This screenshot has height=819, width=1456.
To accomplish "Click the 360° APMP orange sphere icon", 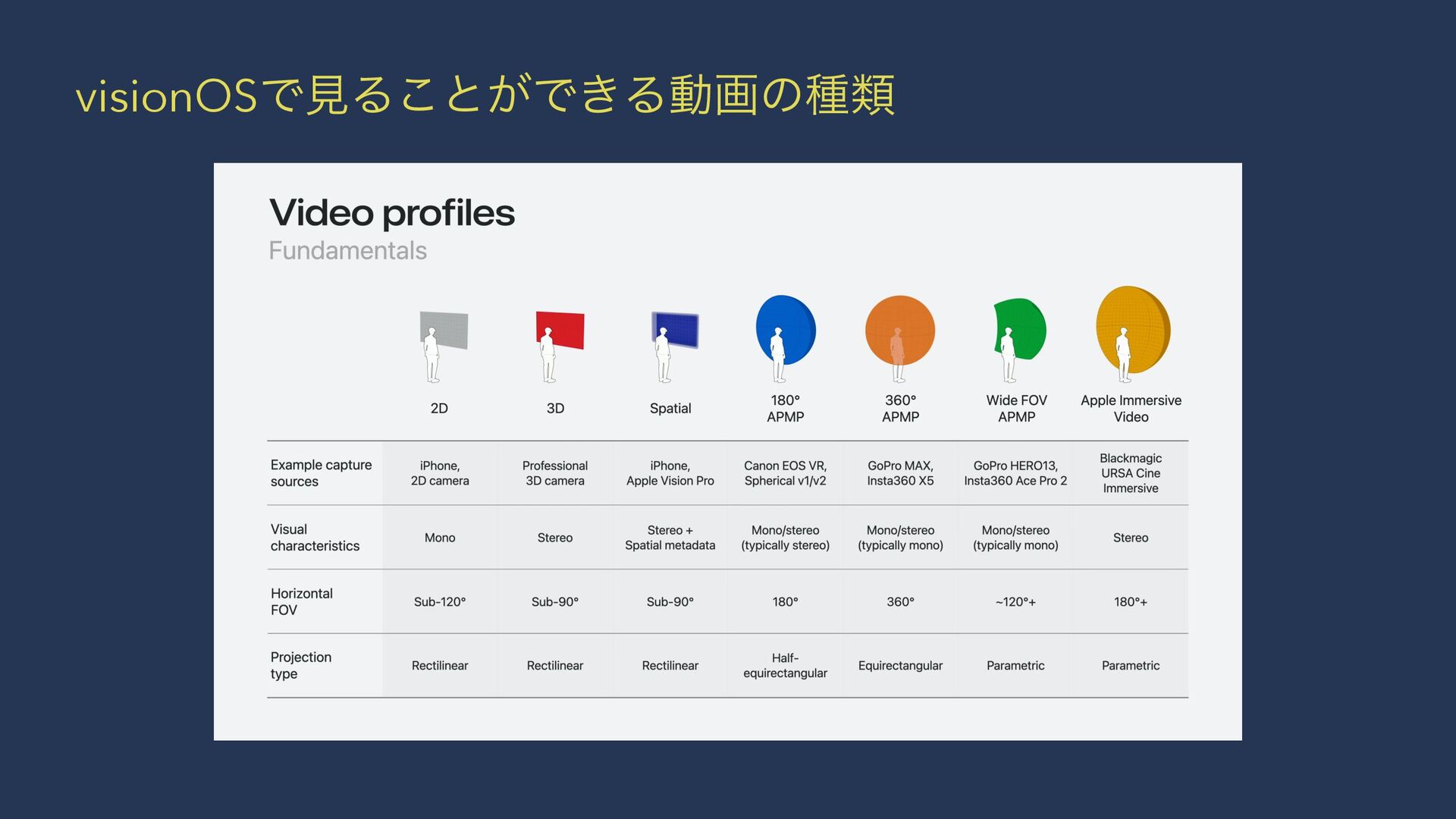I will point(900,338).
